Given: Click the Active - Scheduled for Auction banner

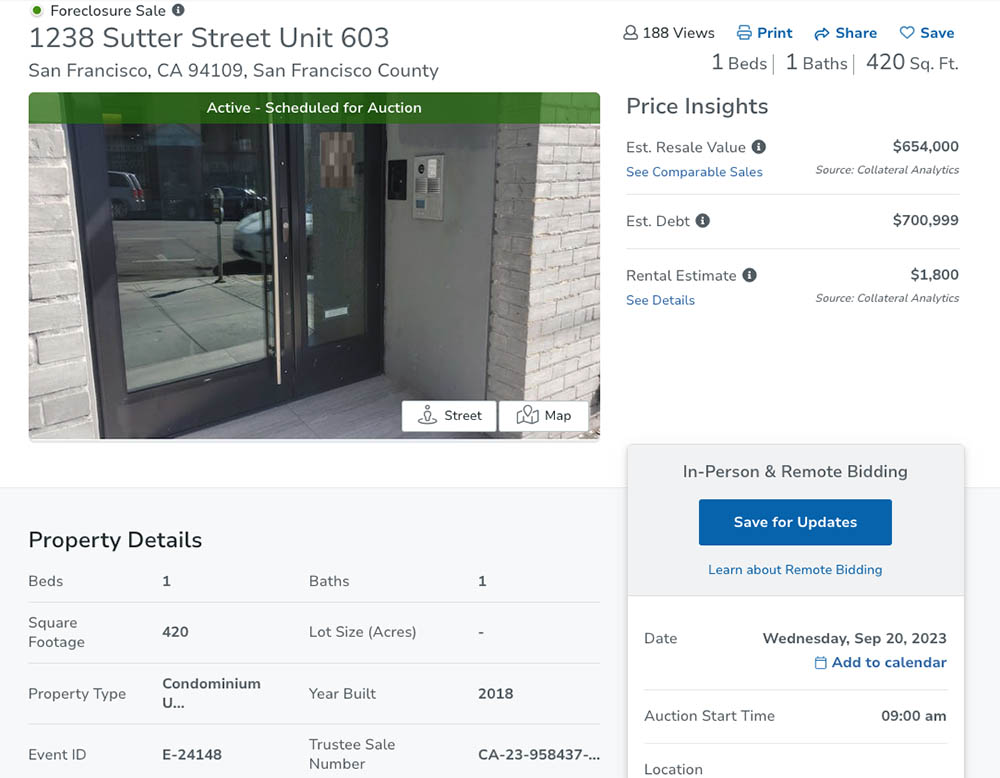Looking at the screenshot, I should point(314,108).
